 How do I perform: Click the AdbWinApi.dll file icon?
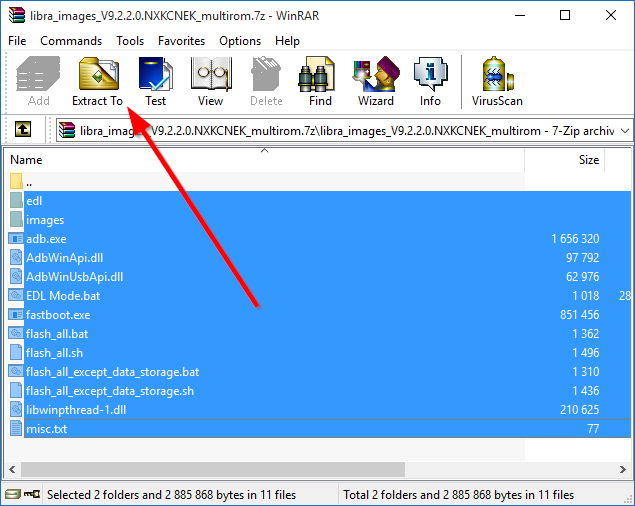click(16, 257)
